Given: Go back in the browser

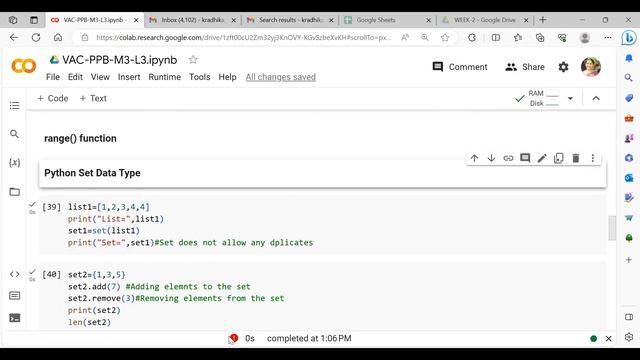Looking at the screenshot, I should (x=14, y=38).
